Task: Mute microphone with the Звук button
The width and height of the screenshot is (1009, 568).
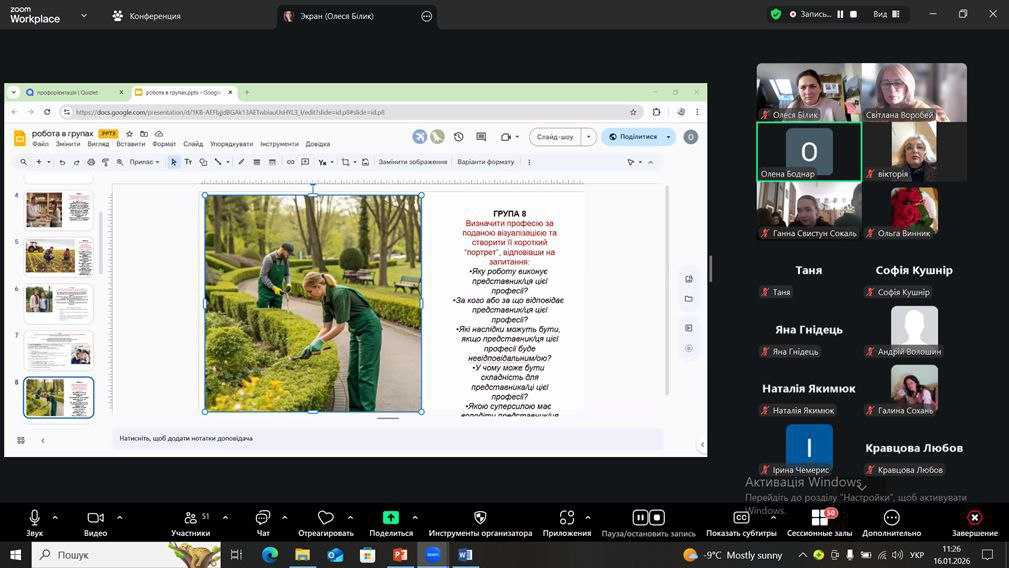Action: pyautogui.click(x=34, y=518)
